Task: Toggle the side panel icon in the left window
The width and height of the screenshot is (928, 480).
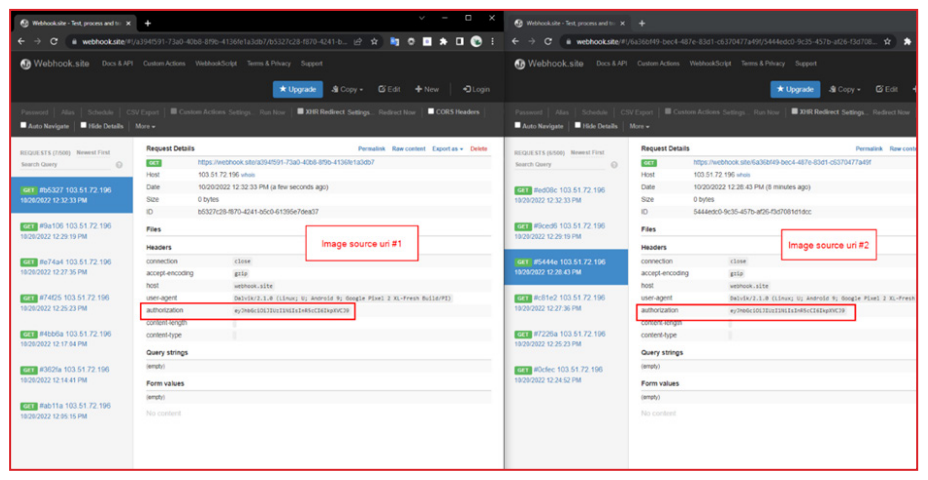Action: click(459, 41)
